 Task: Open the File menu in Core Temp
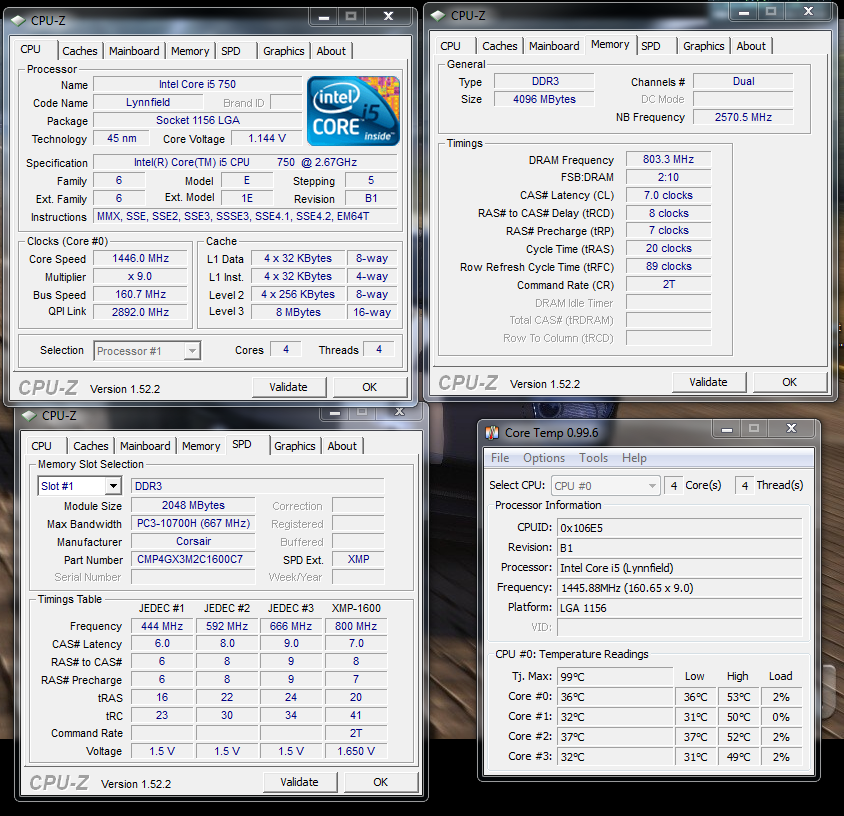point(500,458)
